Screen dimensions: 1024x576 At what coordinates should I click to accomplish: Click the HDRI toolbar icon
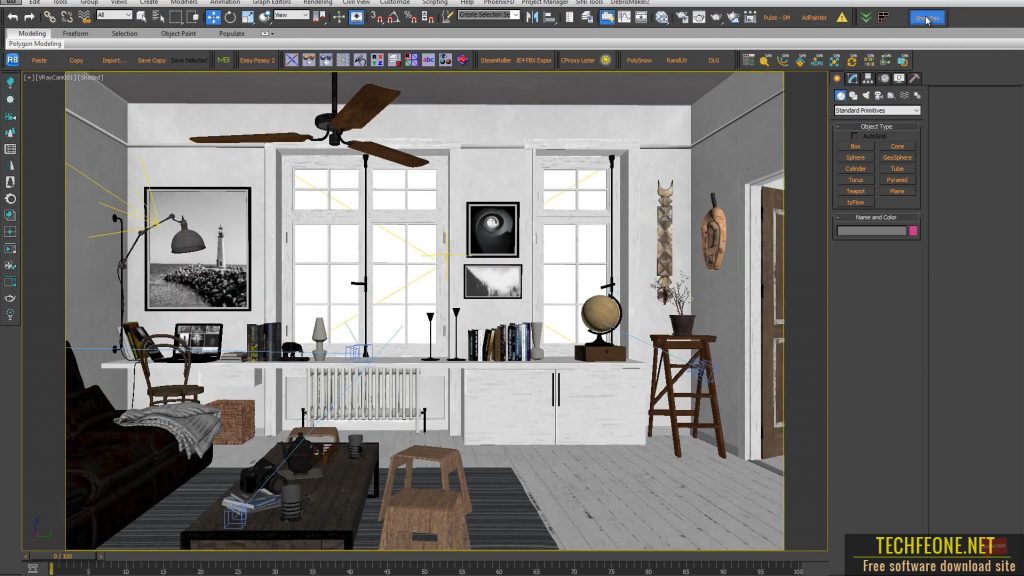(816, 61)
